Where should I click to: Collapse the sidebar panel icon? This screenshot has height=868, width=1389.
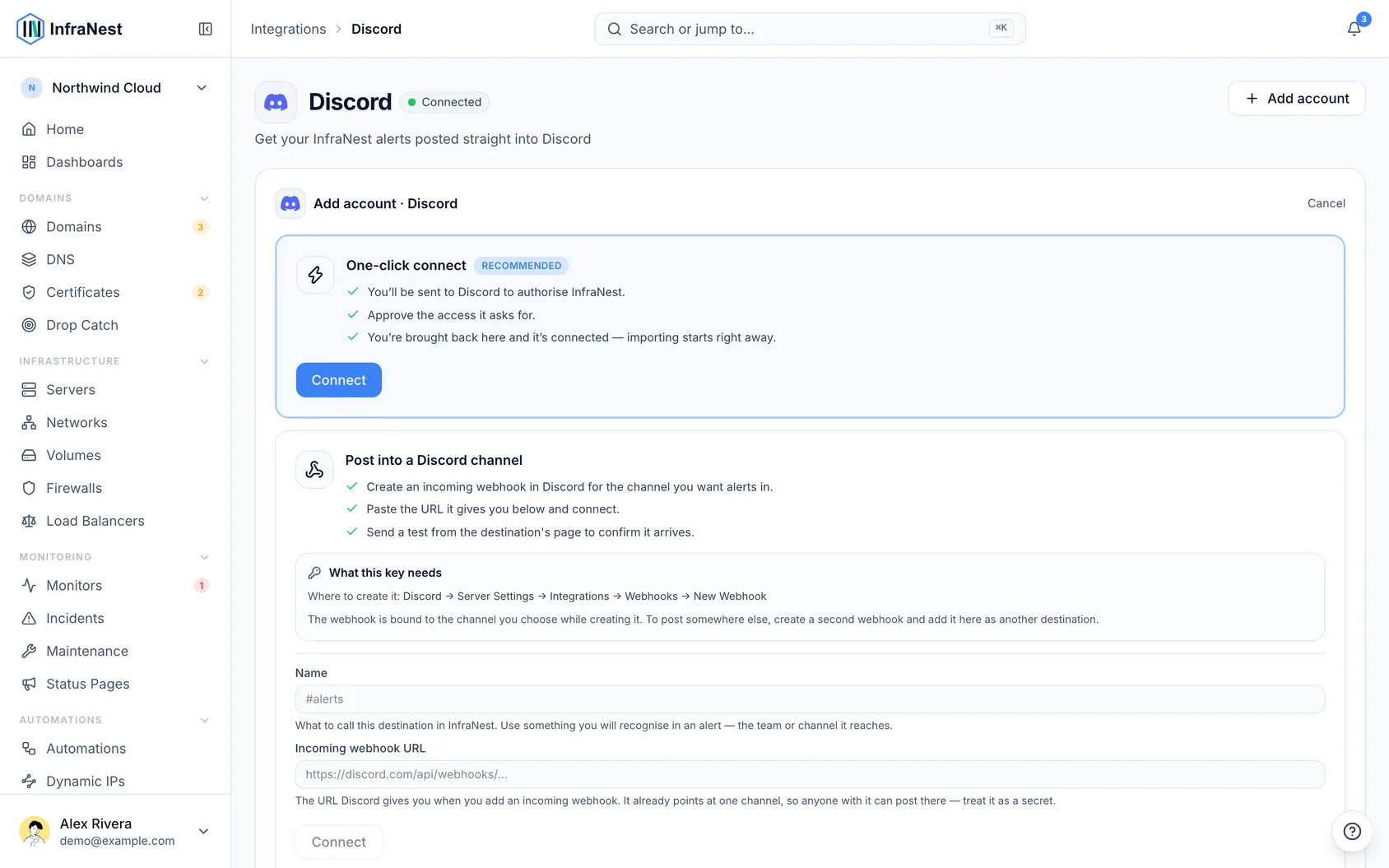point(206,29)
